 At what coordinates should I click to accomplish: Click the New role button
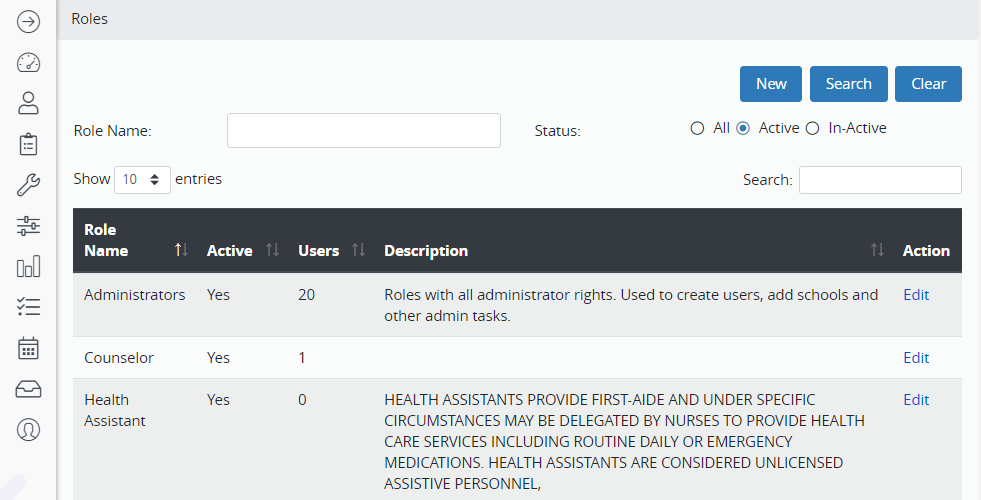pos(771,84)
